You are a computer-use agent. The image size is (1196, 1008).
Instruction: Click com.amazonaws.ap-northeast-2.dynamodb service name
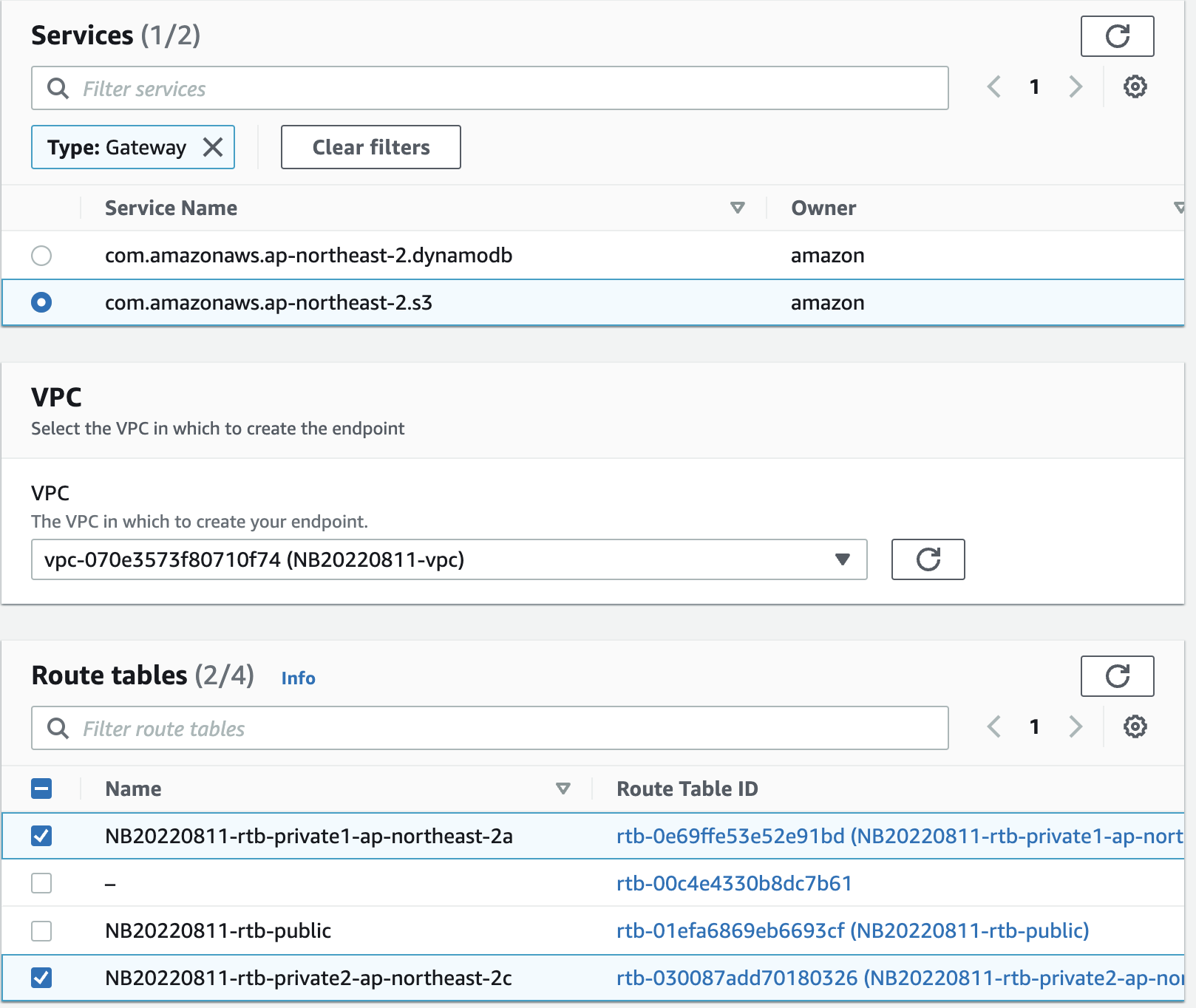(308, 256)
